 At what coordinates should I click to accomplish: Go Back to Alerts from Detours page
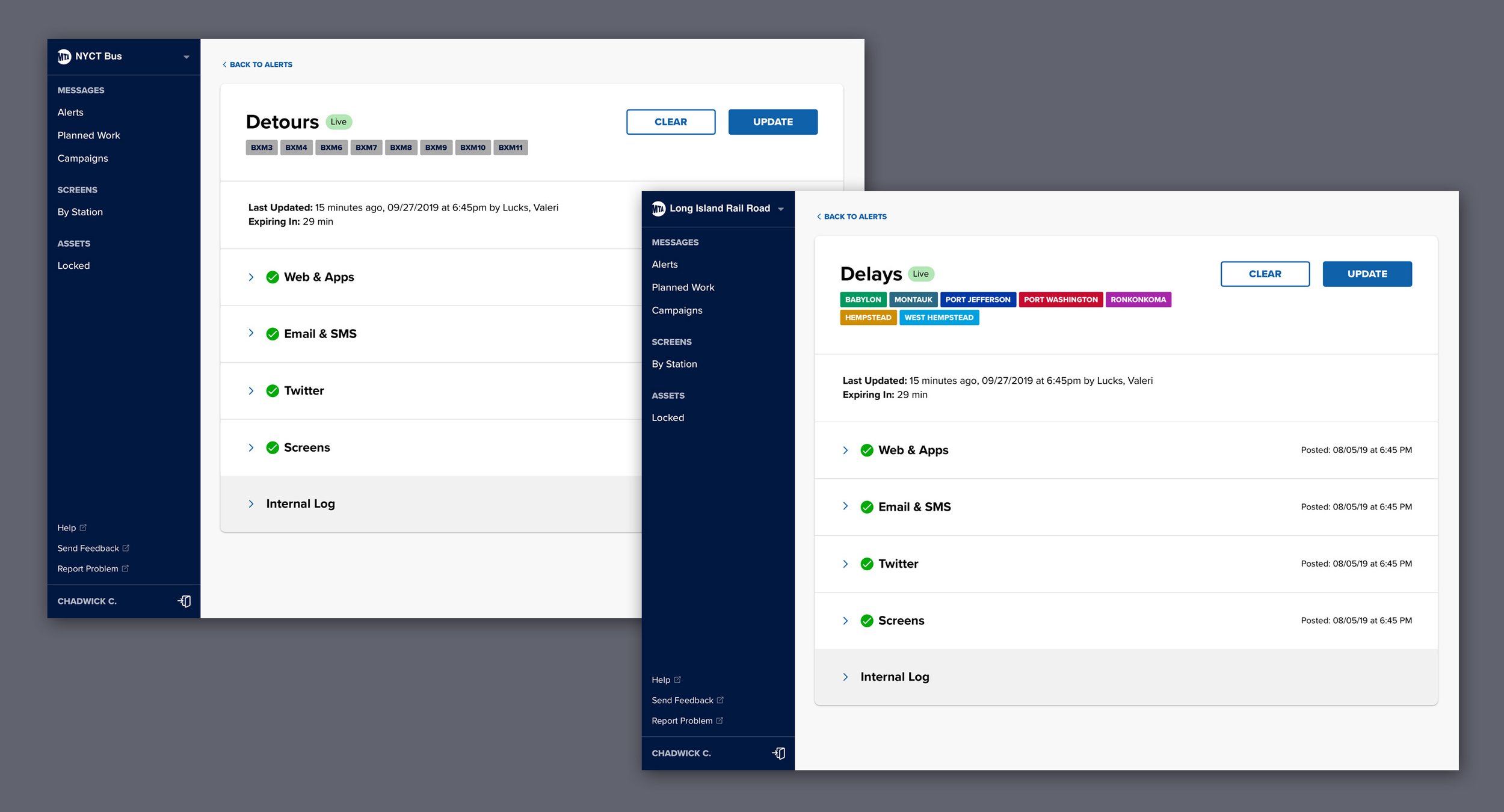point(257,65)
